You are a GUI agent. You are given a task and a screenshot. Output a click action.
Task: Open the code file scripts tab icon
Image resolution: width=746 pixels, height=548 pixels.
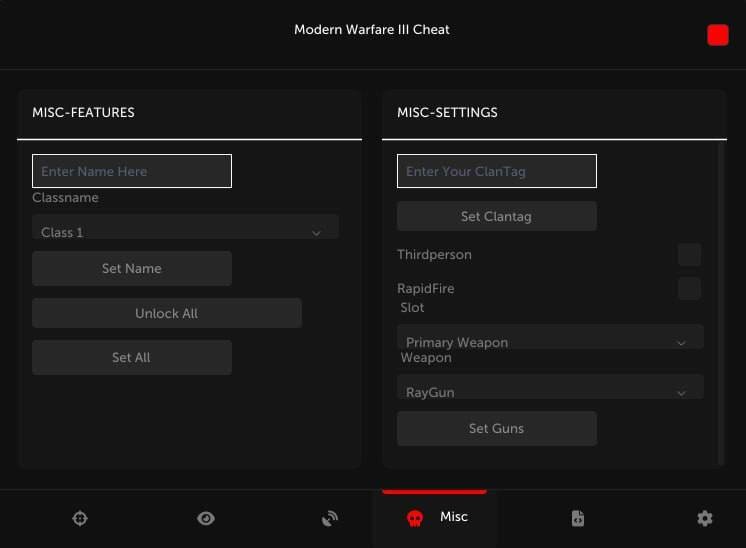[578, 518]
